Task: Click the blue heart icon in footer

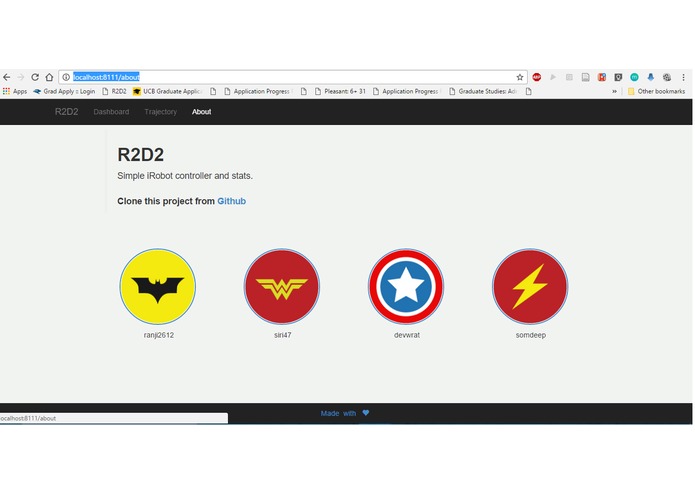Action: 366,412
